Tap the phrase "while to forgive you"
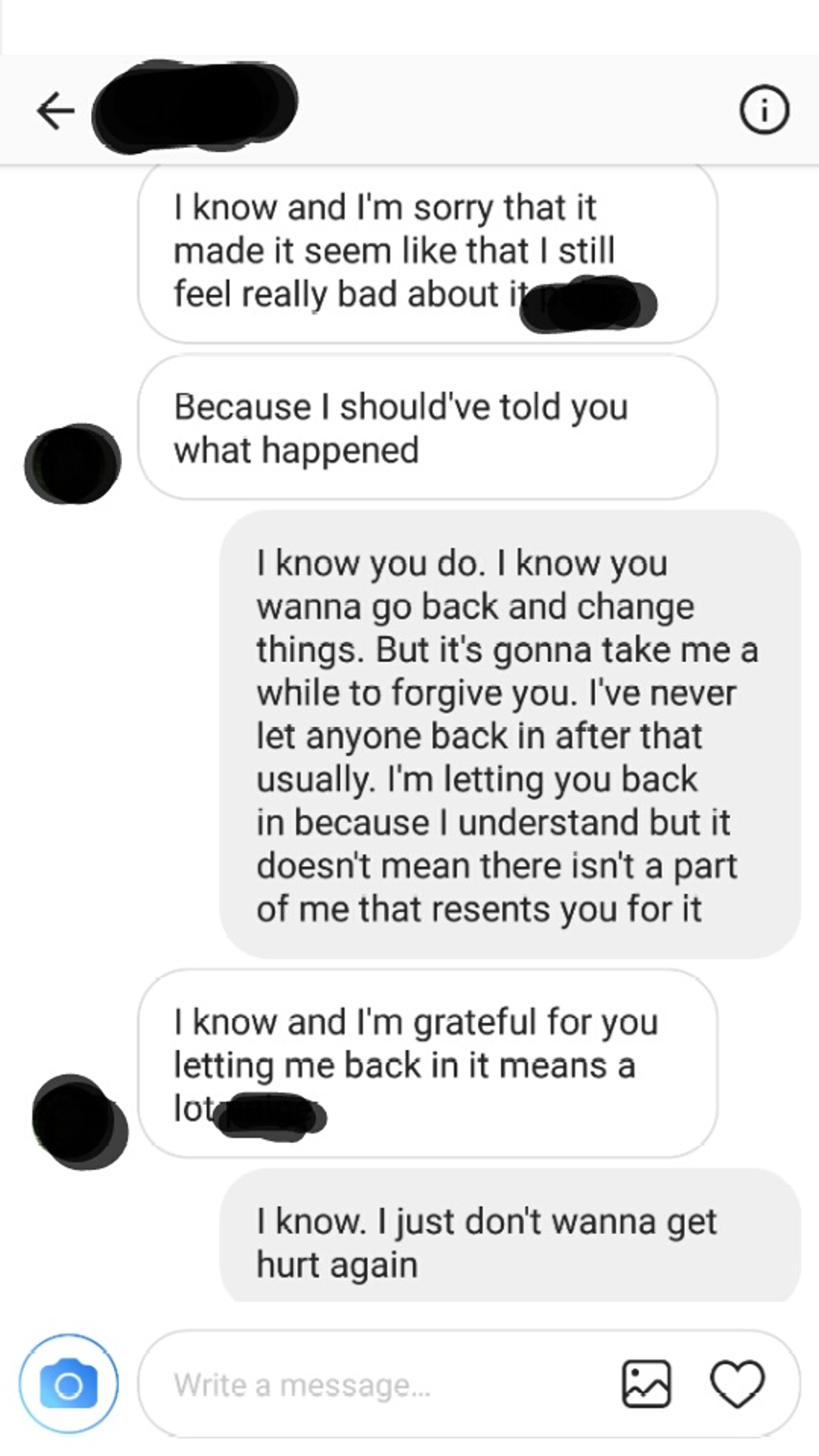The width and height of the screenshot is (819, 1456). point(416,693)
